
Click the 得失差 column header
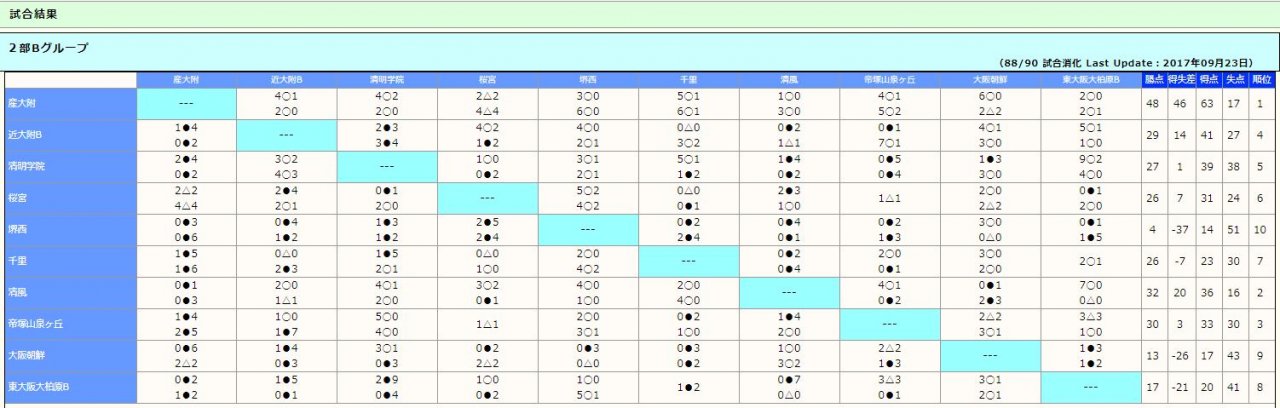click(x=1180, y=79)
